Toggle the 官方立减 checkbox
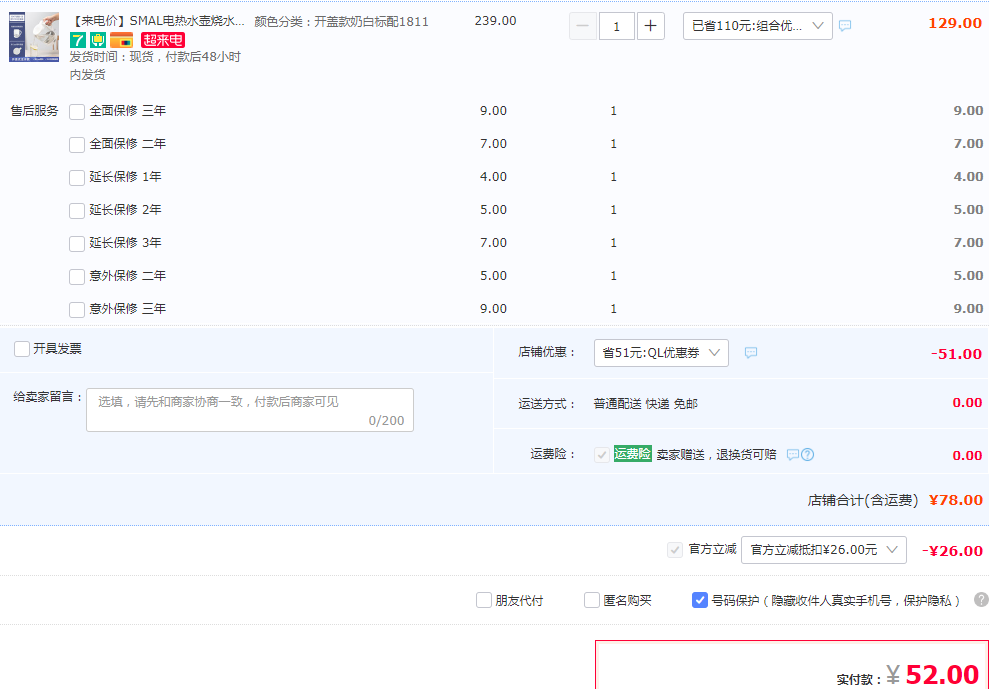This screenshot has width=1001, height=689. pyautogui.click(x=675, y=550)
